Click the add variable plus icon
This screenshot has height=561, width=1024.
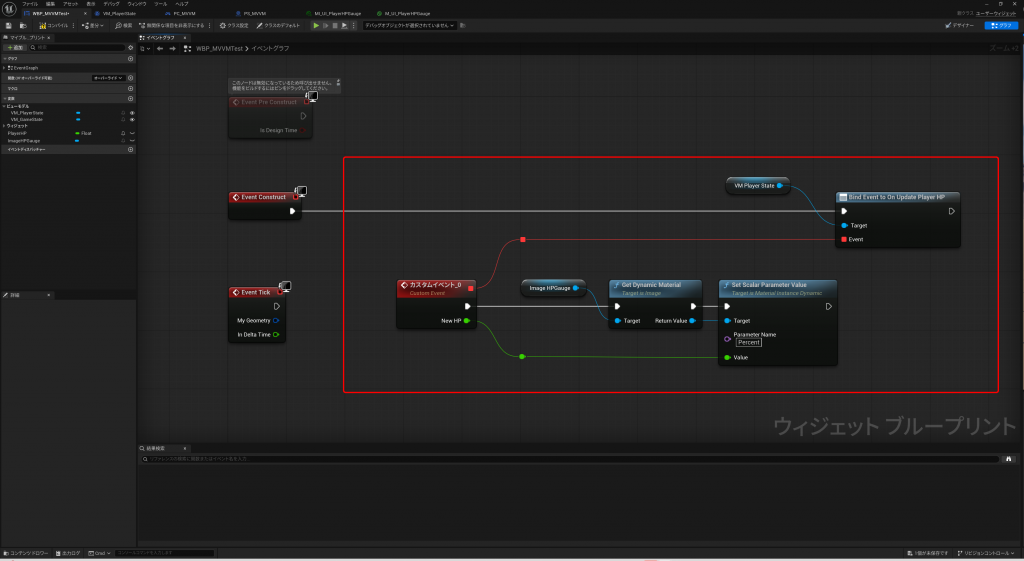131,99
